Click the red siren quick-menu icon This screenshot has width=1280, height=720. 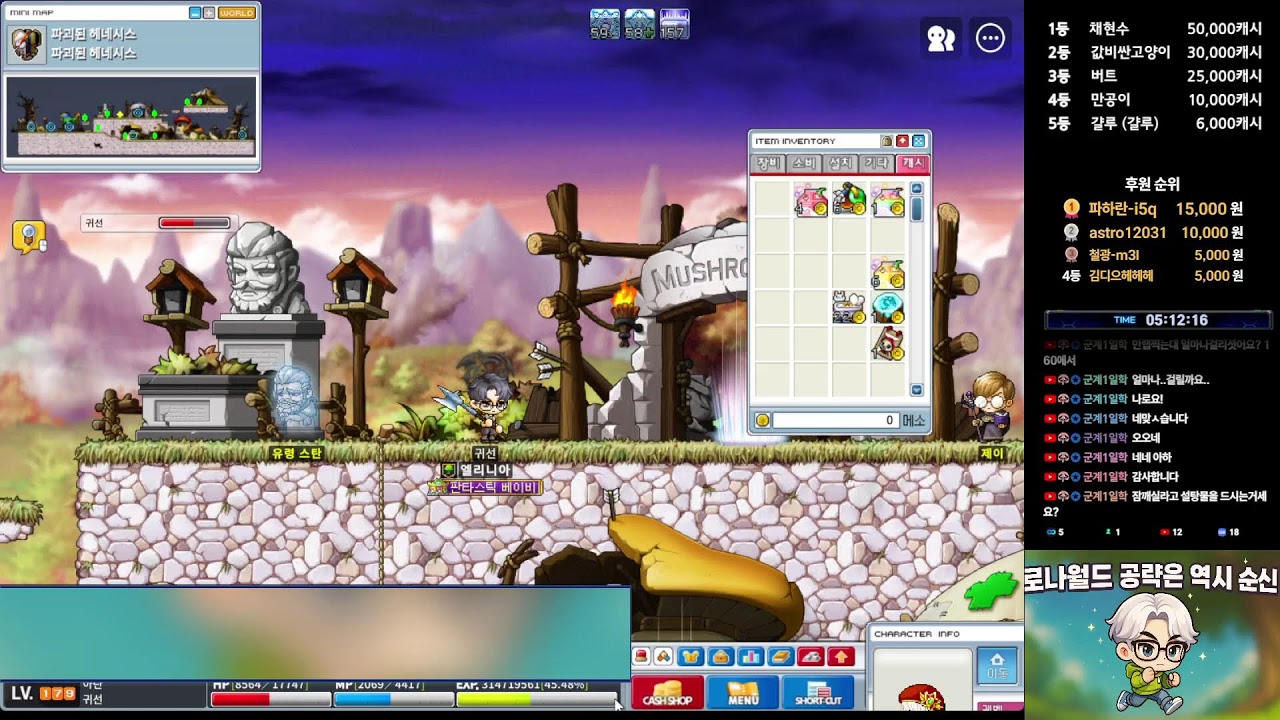point(641,656)
